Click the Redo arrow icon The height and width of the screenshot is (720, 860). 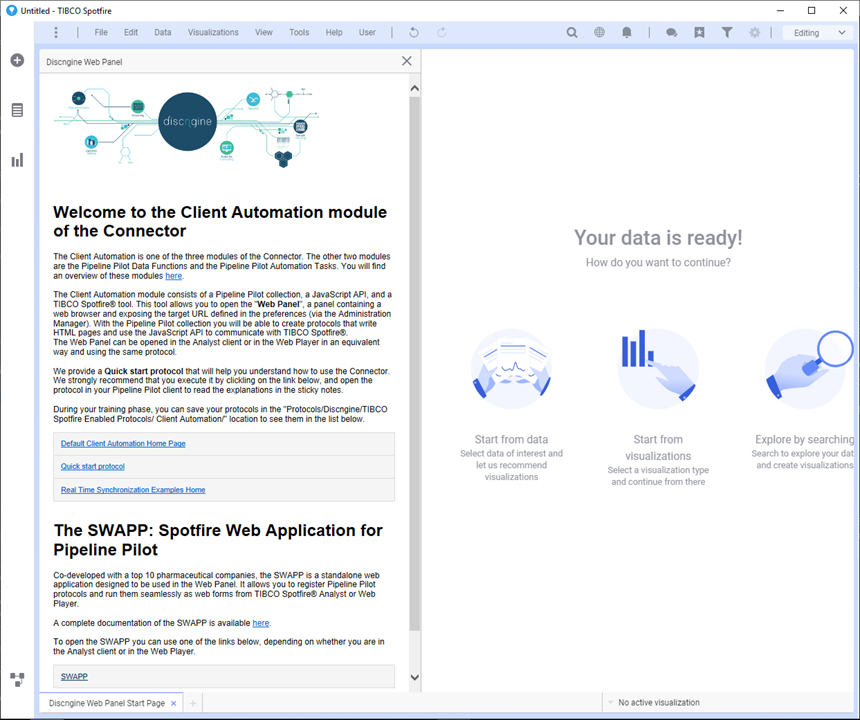click(442, 32)
